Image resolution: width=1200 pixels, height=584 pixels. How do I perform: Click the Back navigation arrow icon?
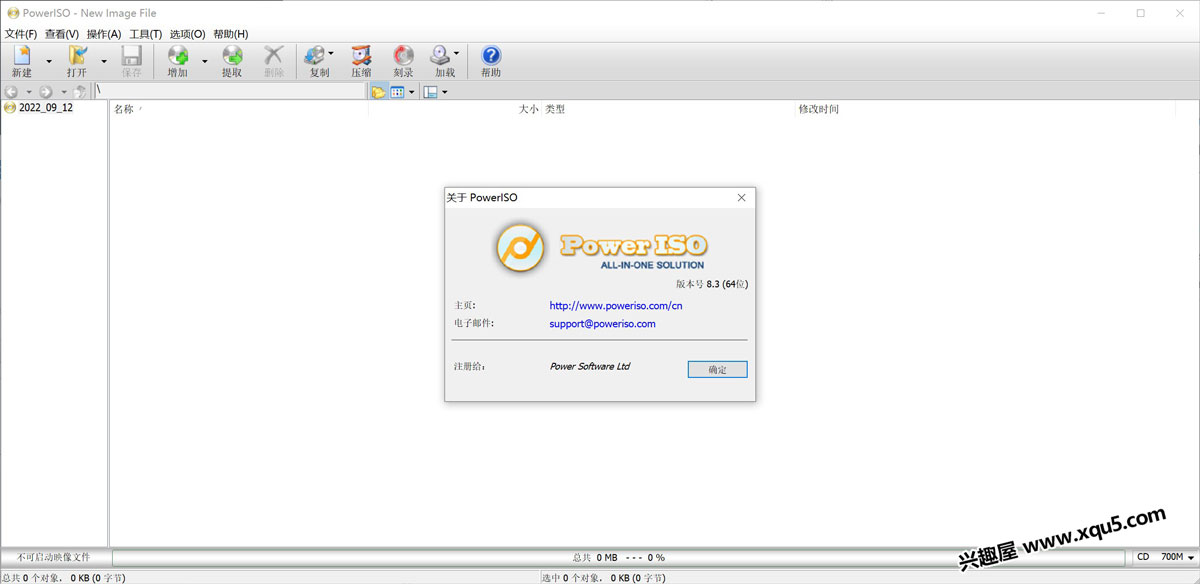click(x=12, y=91)
